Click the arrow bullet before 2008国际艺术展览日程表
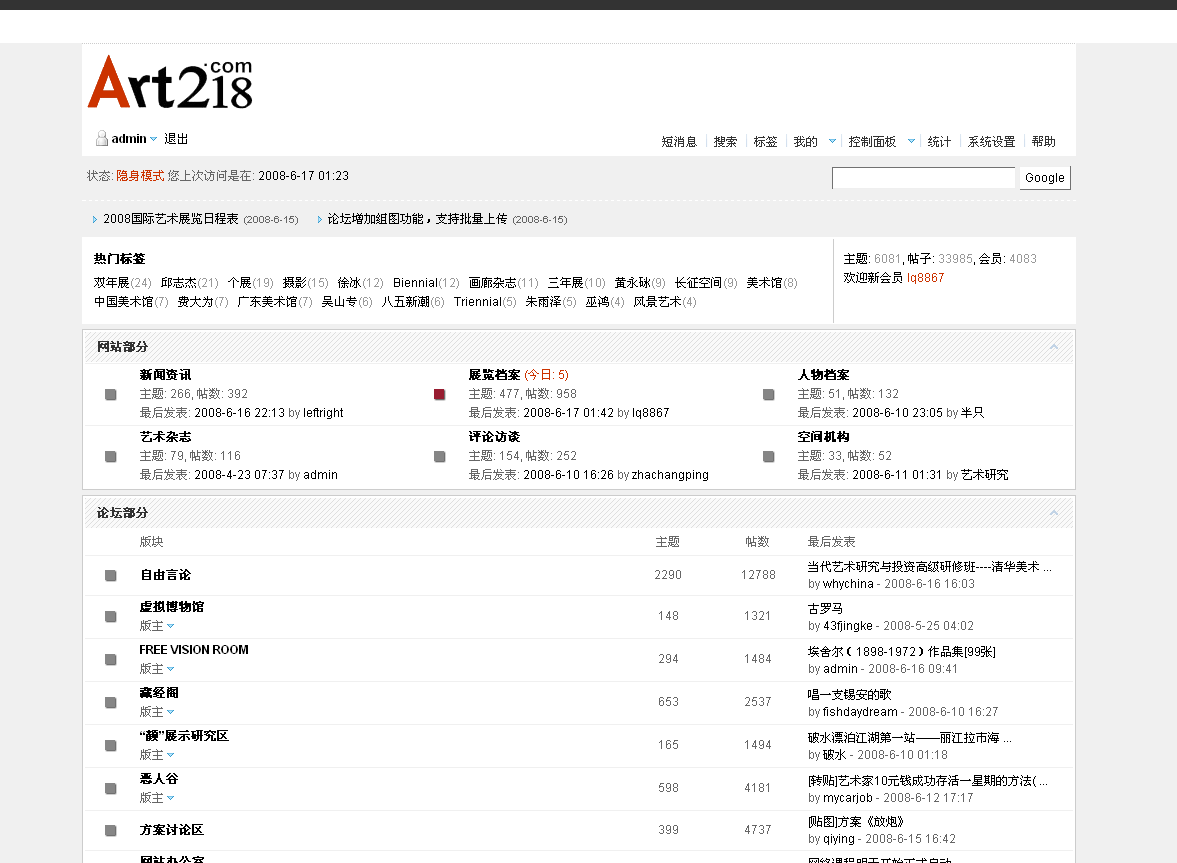Viewport: 1177px width, 863px height. click(x=95, y=219)
